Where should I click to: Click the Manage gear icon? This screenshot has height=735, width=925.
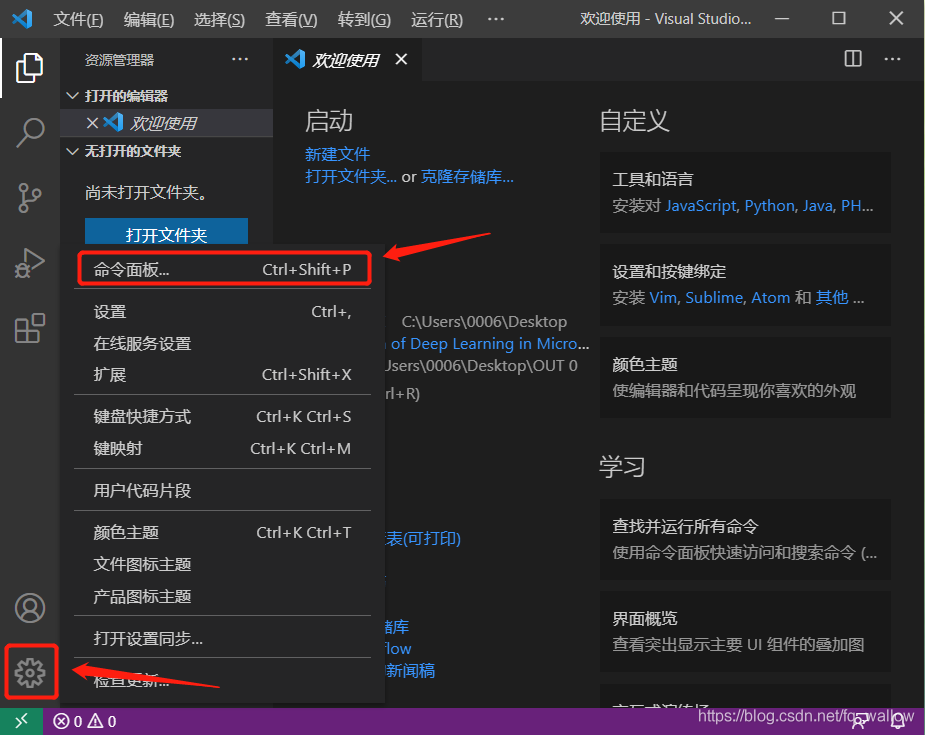click(30, 673)
